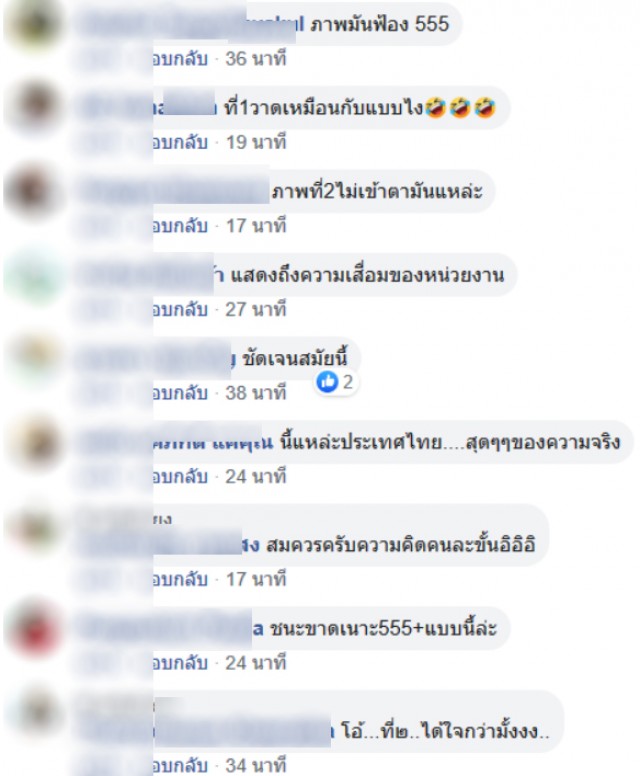Open the "38 นาที" timestamp
The width and height of the screenshot is (640, 776).
click(x=256, y=393)
